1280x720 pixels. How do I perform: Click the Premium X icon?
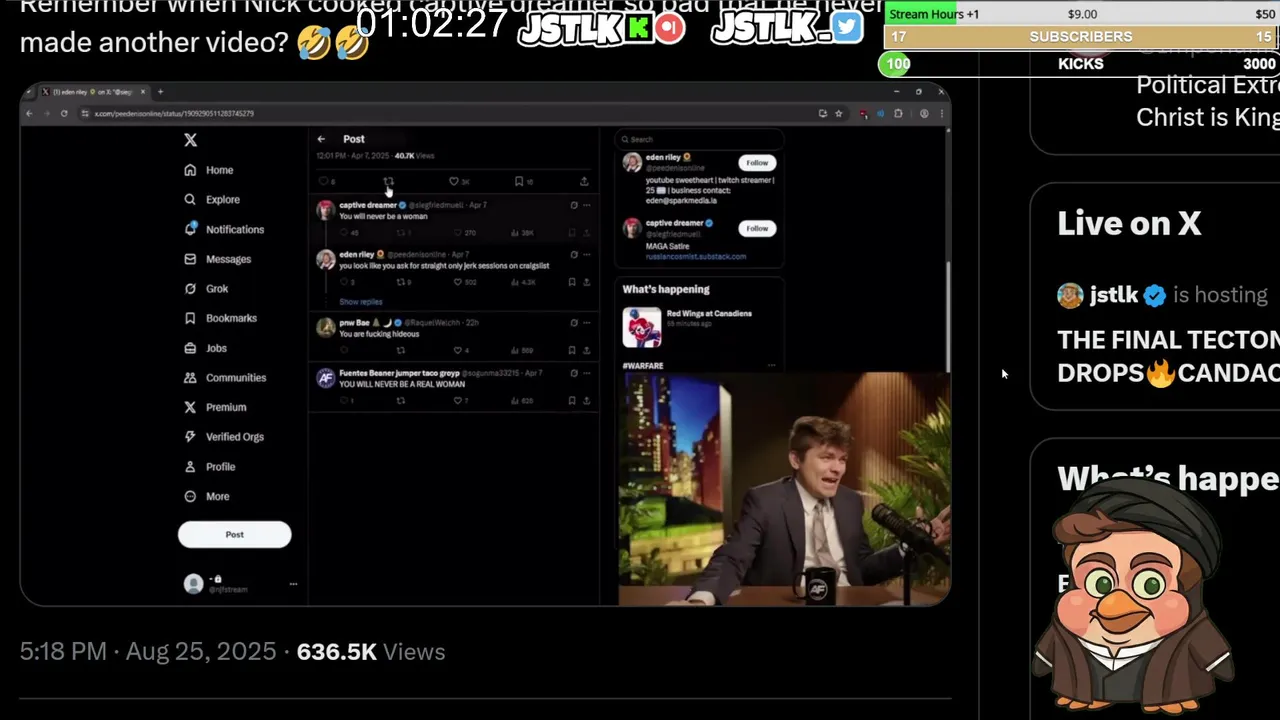coord(190,407)
